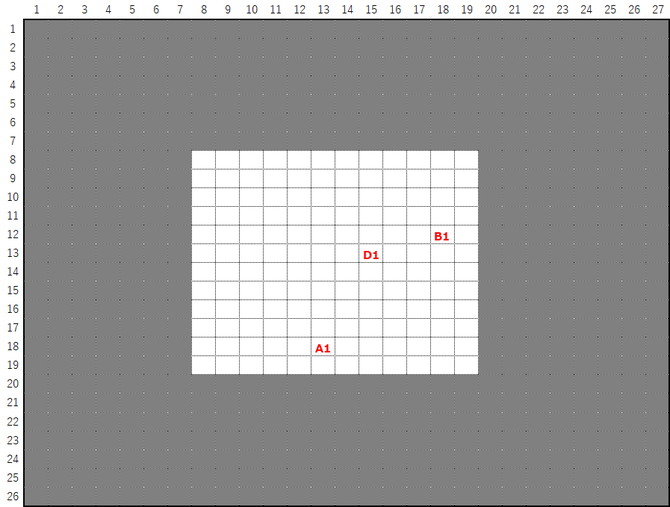Click column header number 5
The width and height of the screenshot is (670, 507).
pos(132,9)
